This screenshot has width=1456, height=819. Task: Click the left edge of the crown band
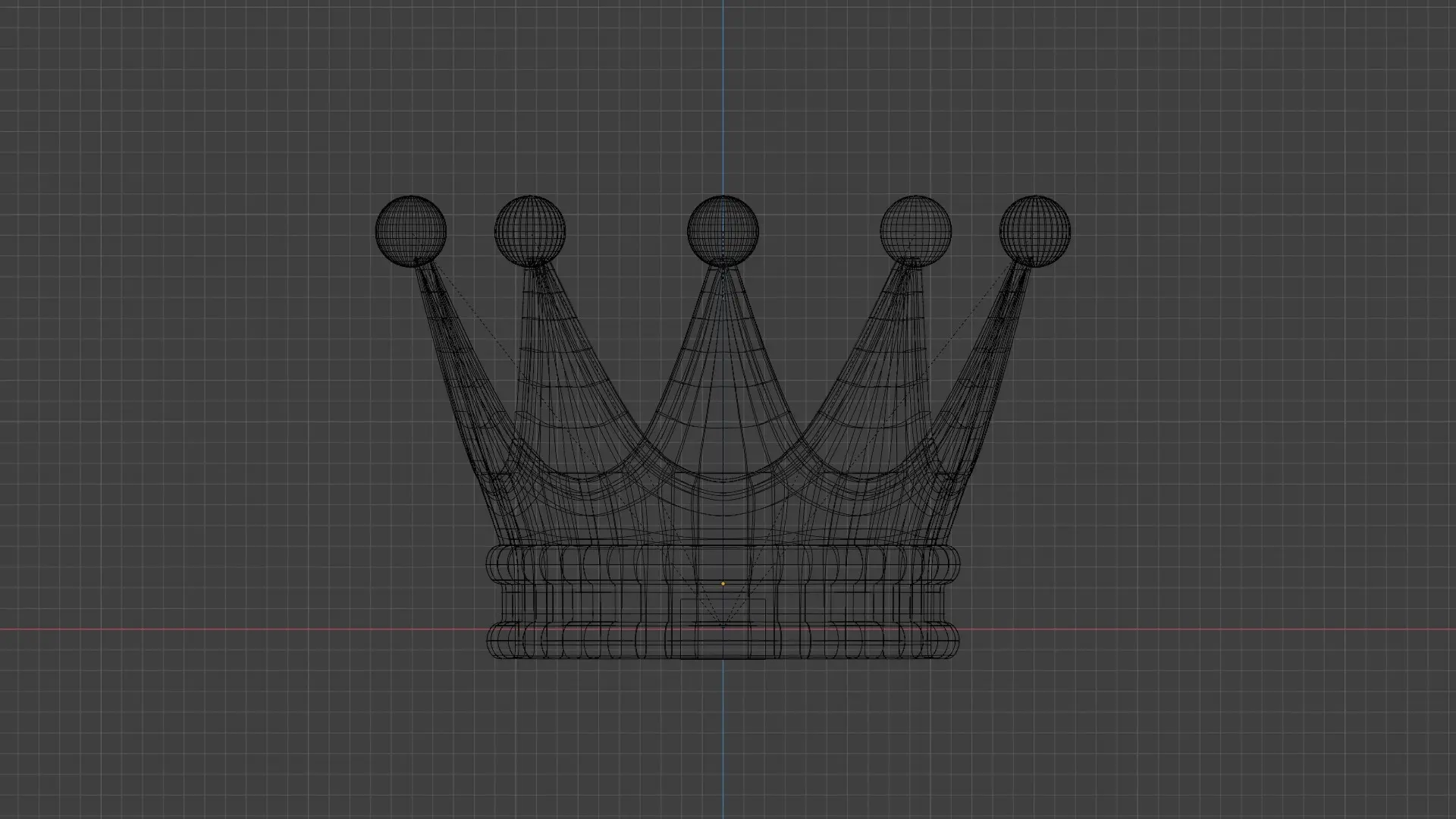point(494,603)
